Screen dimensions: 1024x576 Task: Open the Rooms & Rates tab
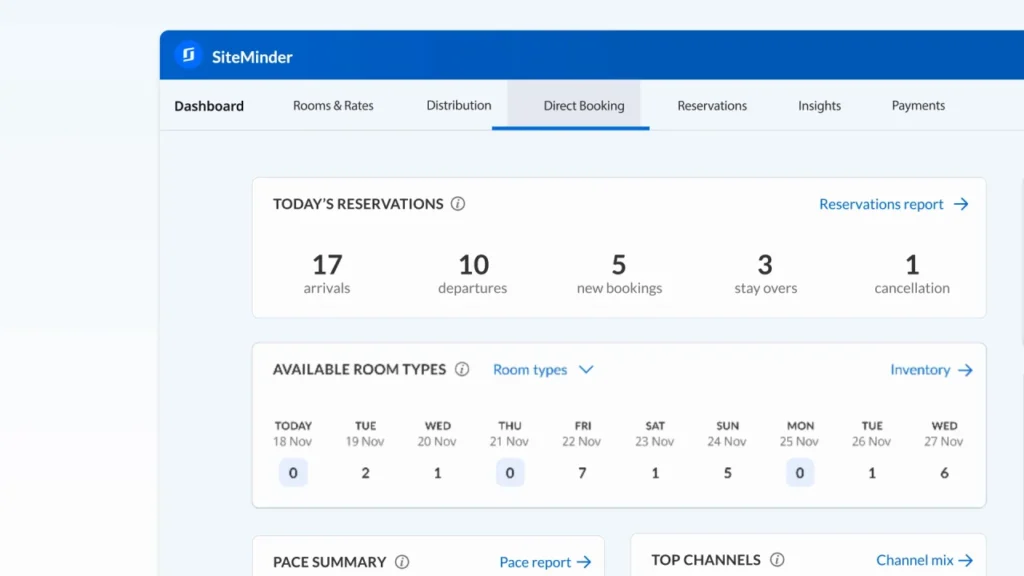pos(333,106)
